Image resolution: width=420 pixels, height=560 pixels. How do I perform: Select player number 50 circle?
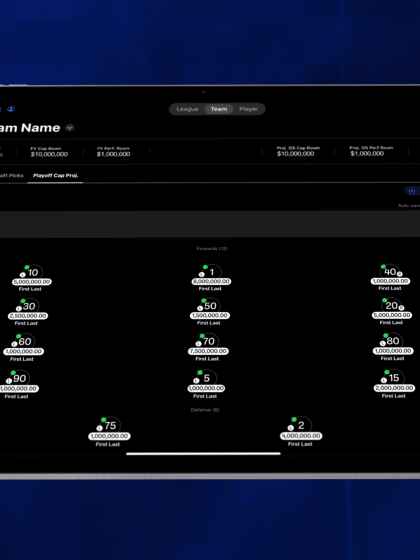[x=211, y=306]
